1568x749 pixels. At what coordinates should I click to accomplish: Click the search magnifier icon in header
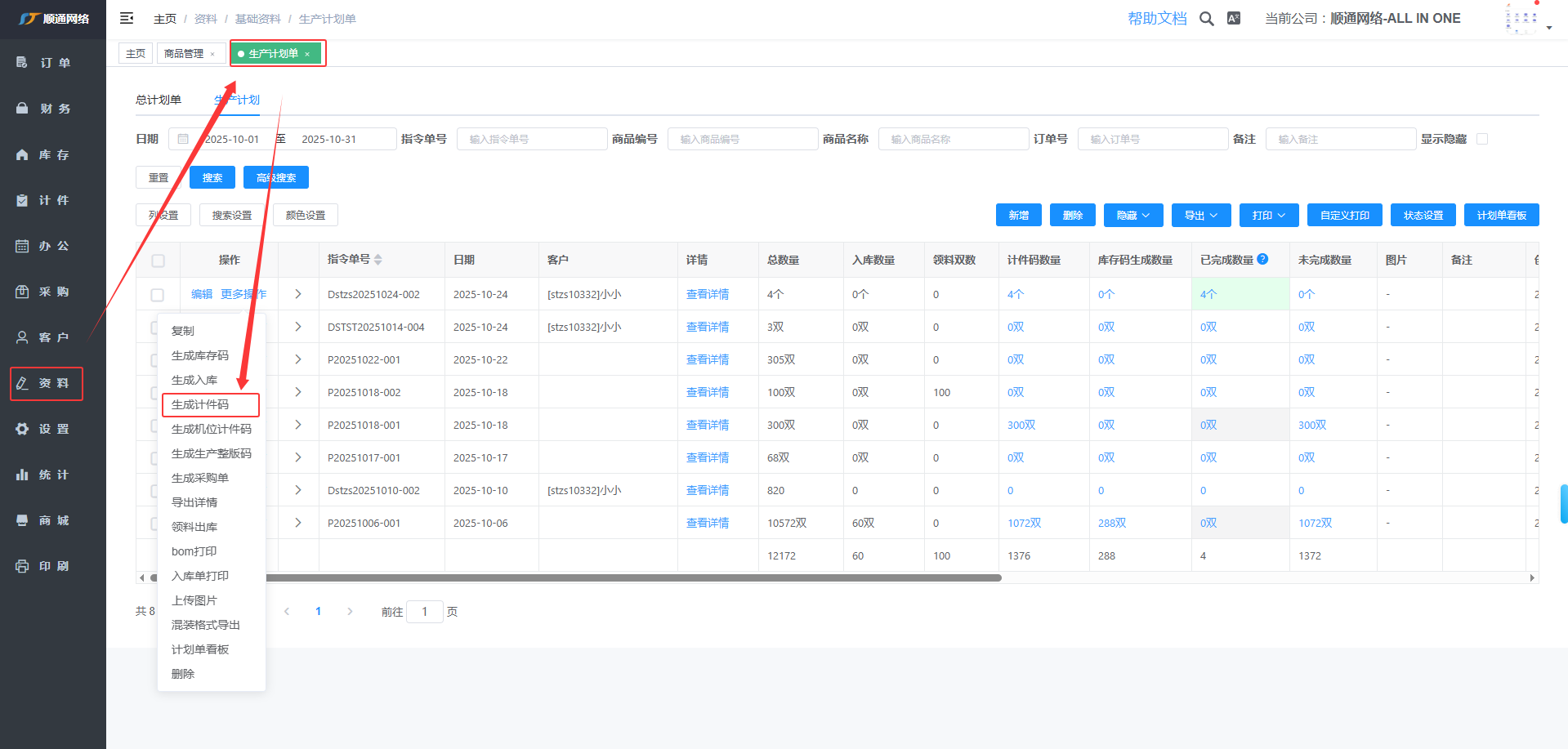click(x=1206, y=19)
